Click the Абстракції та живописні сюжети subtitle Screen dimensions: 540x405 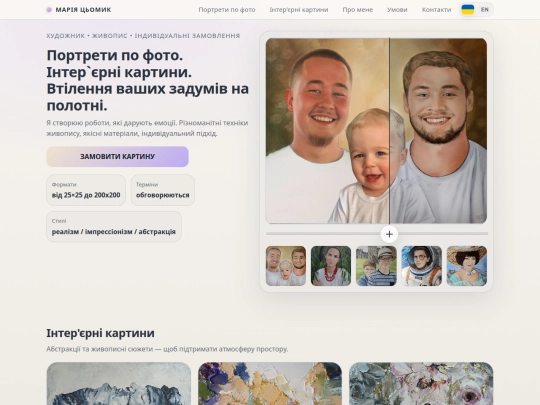(167, 349)
